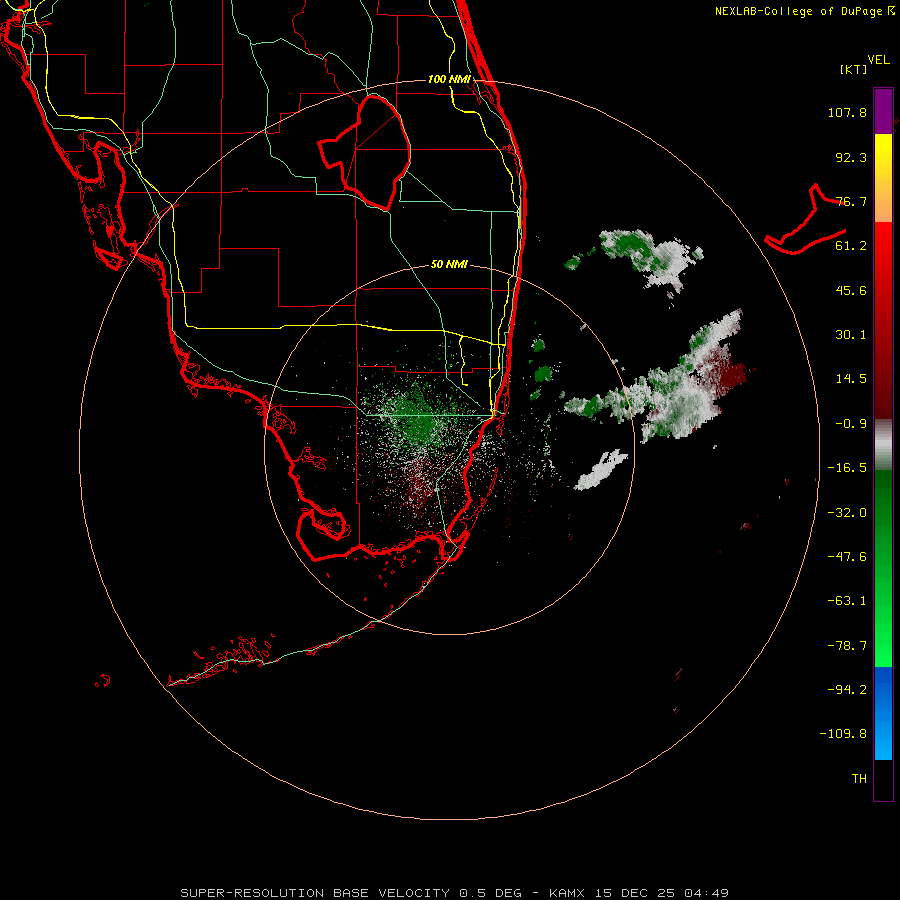Click the [KT] units label

[854, 69]
